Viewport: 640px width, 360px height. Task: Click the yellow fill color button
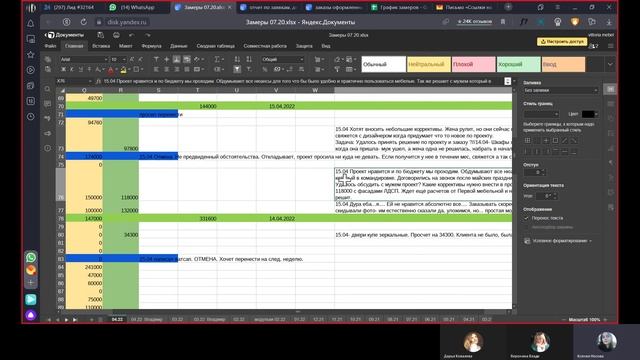(123, 70)
